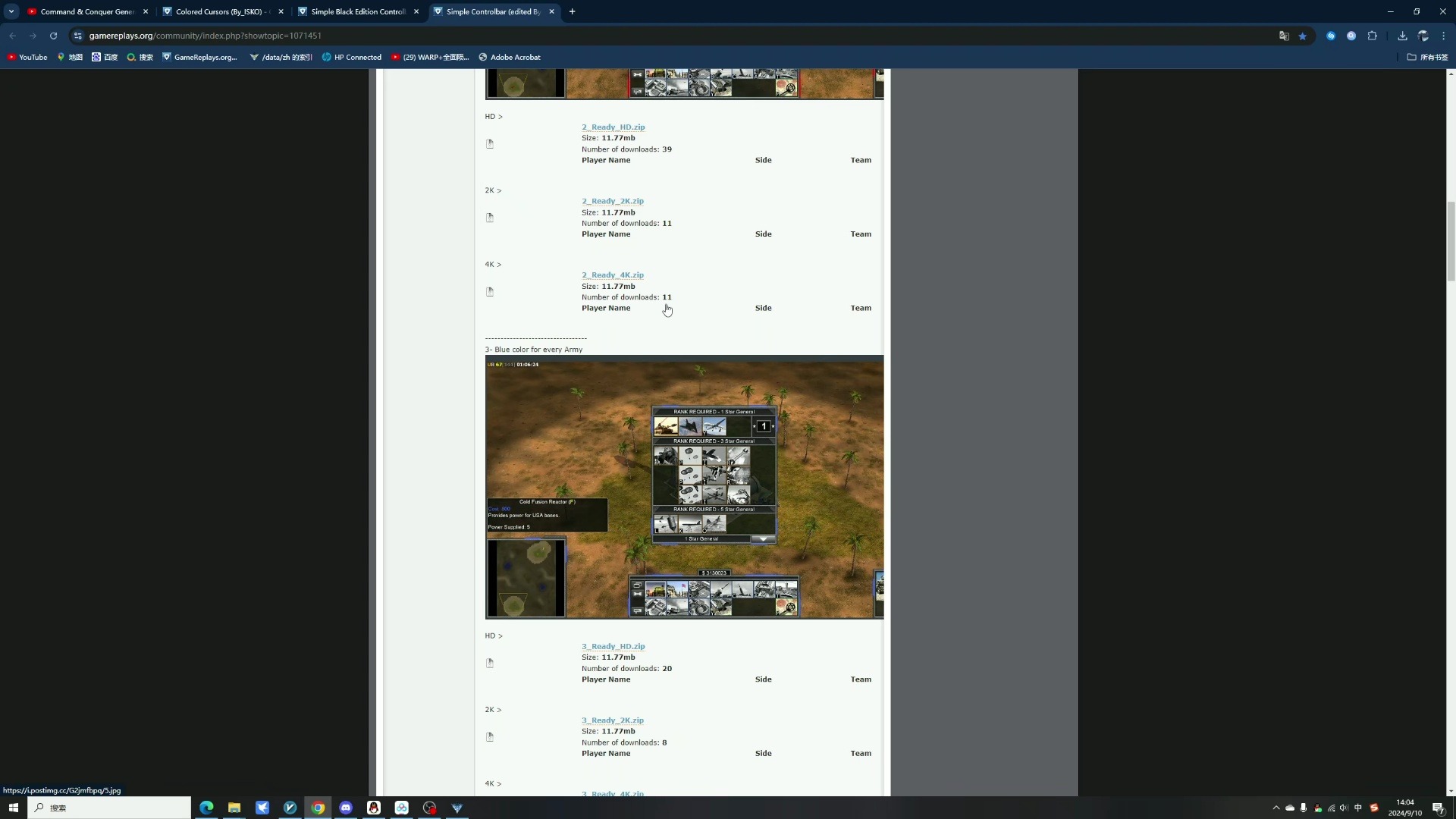Click file icon beside 2_Ready_4K.zip

[490, 292]
